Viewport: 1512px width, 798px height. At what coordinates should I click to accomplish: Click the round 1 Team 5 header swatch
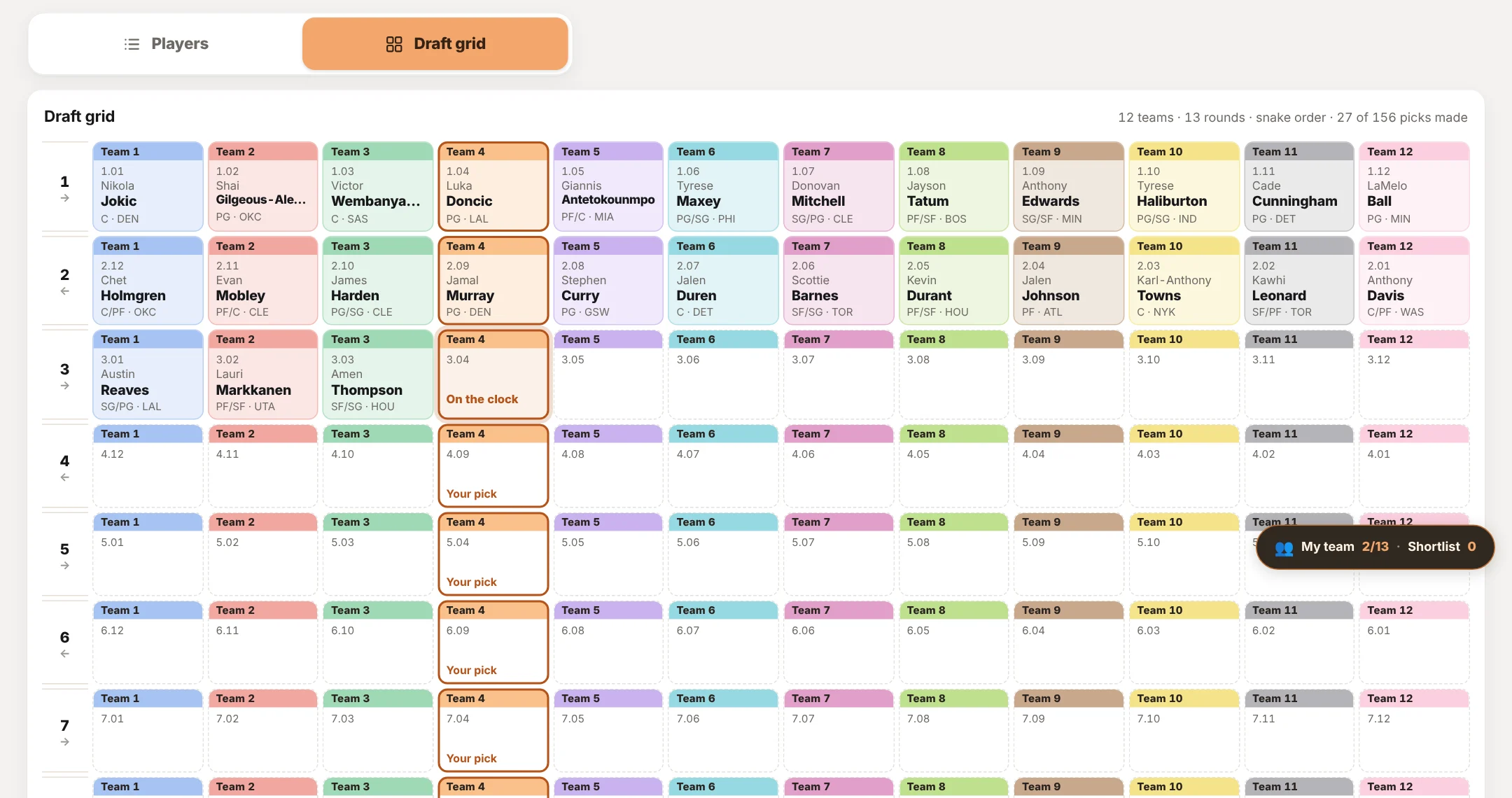click(x=608, y=151)
